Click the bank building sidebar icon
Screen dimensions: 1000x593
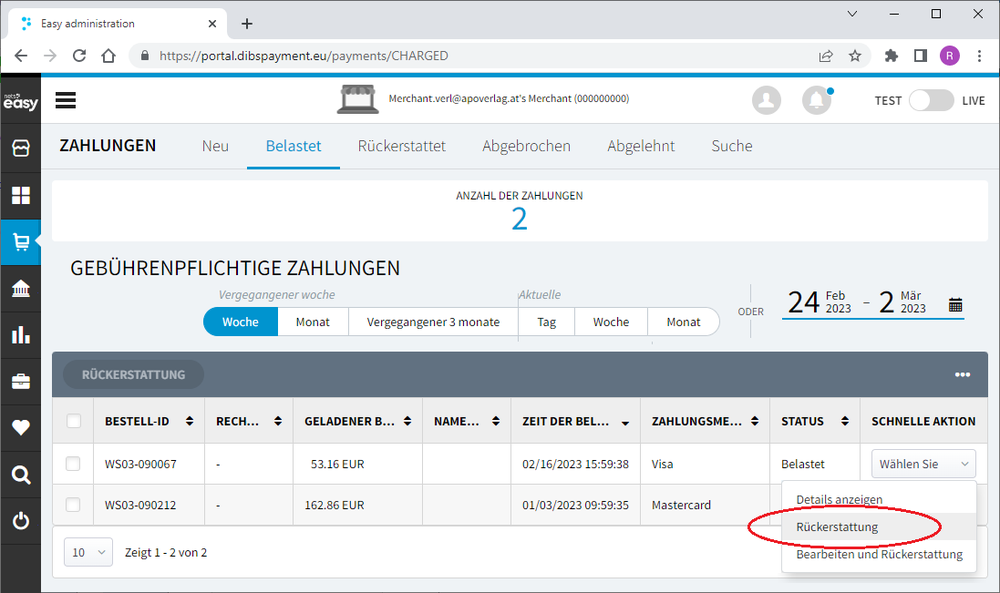(x=20, y=289)
